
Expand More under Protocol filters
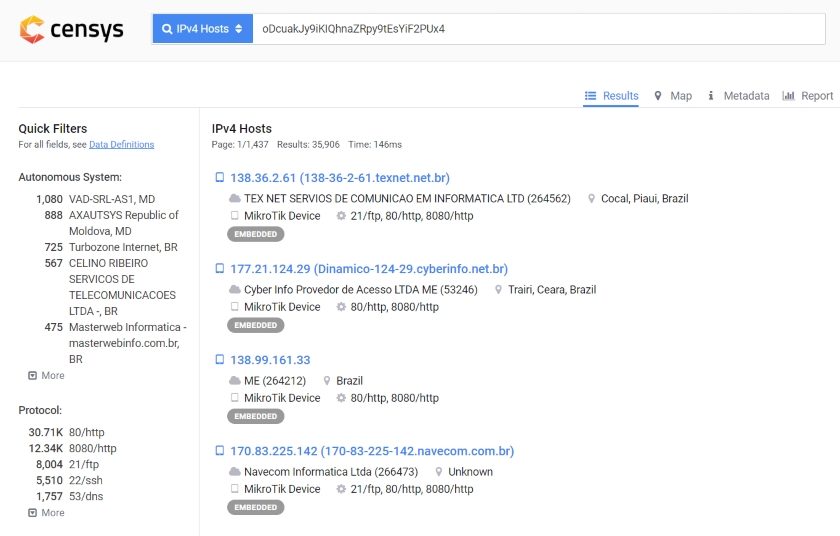point(46,512)
